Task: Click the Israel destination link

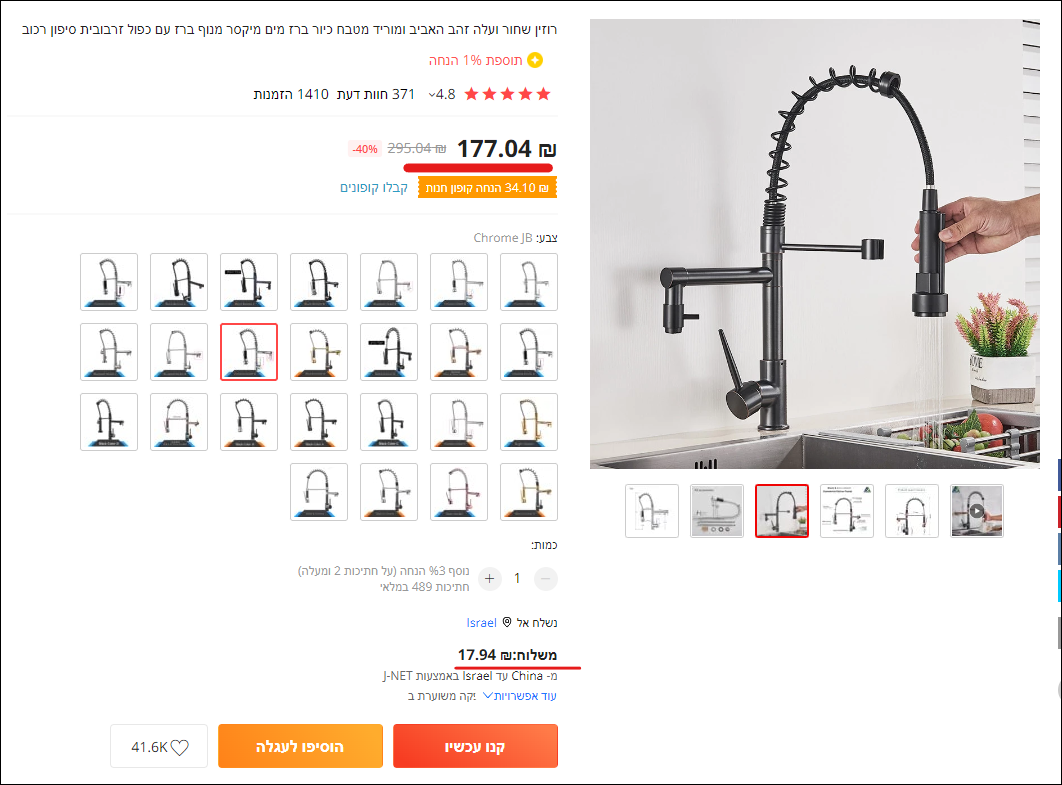Action: coord(482,622)
